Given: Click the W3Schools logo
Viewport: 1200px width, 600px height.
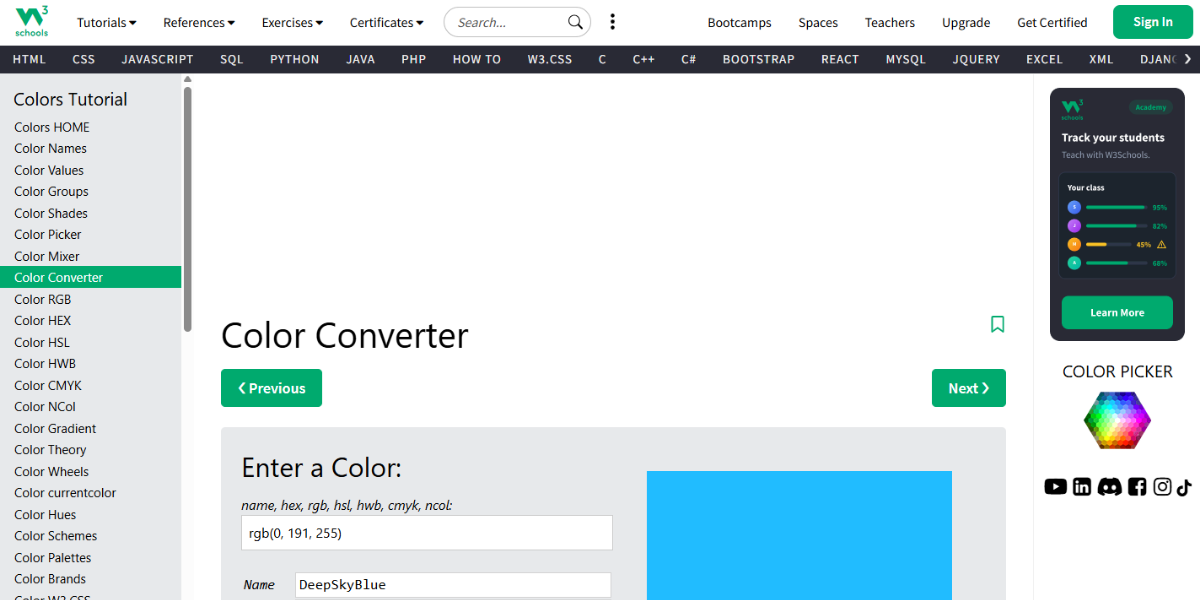Looking at the screenshot, I should click(30, 21).
